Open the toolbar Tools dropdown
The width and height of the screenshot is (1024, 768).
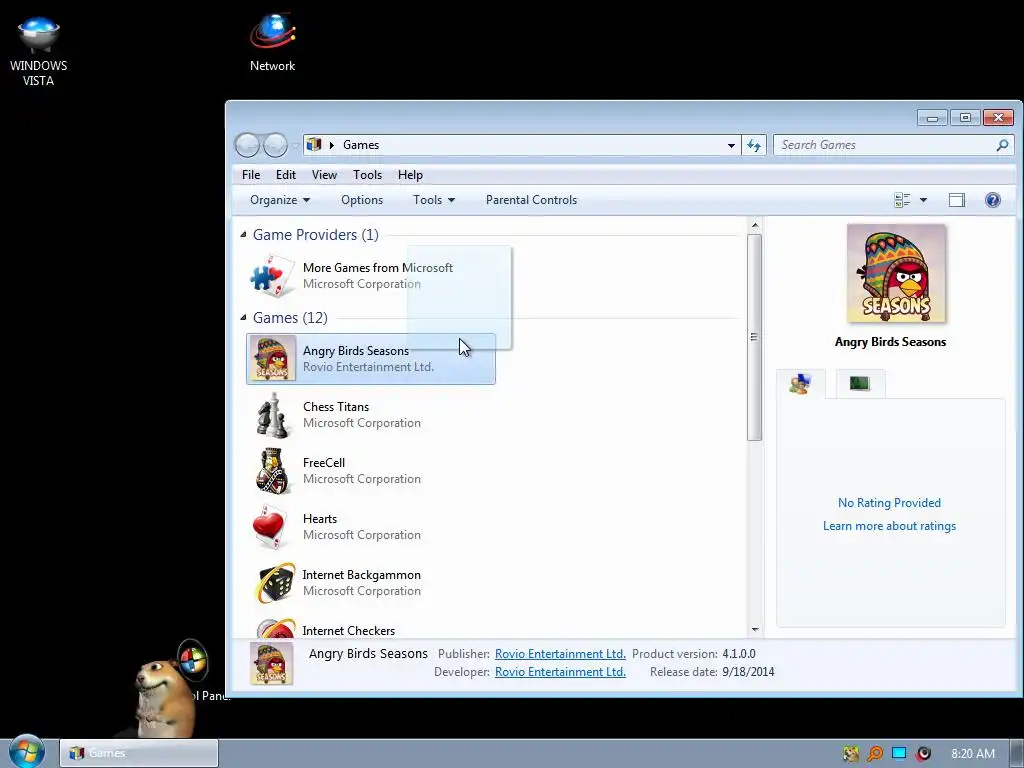(x=434, y=200)
